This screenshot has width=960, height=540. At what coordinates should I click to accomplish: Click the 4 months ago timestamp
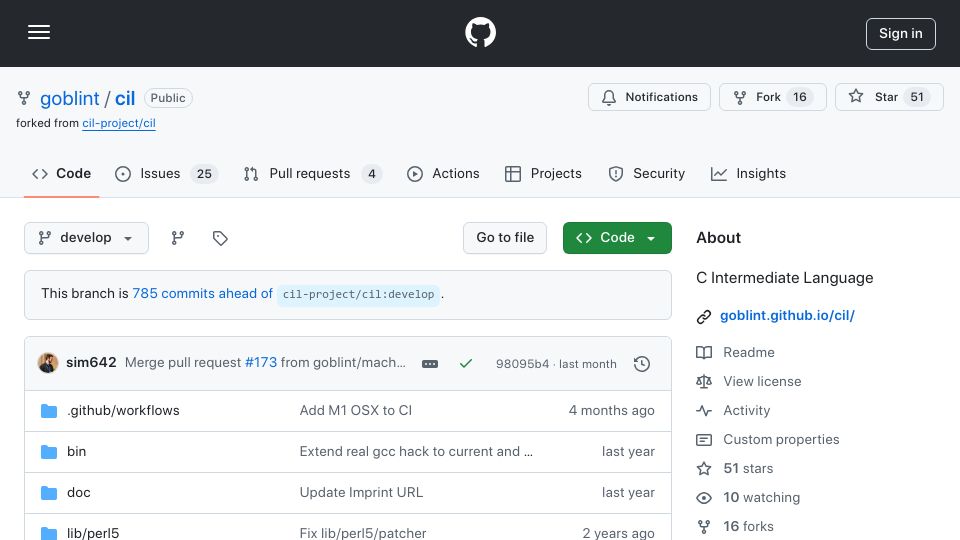point(611,411)
